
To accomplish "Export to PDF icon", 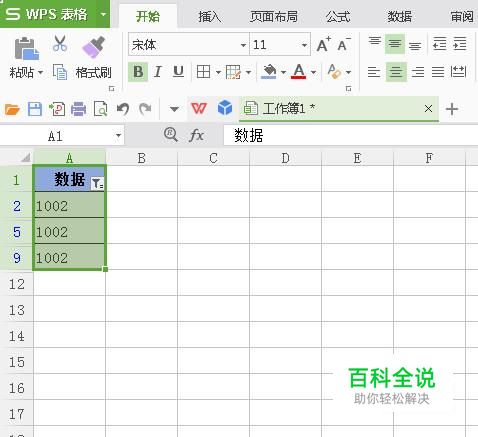I will point(57,109).
